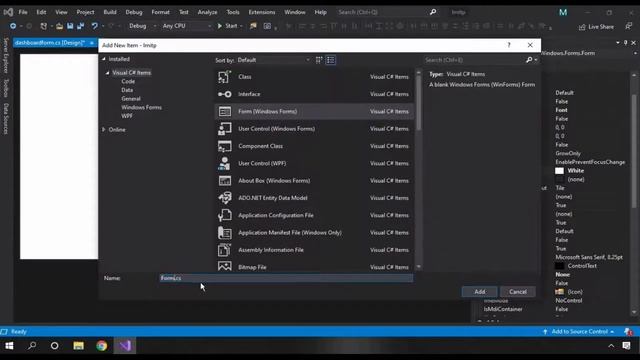640x360 pixels.
Task: Switch to dashboardform.cs [Design] tab
Action: tap(50, 43)
